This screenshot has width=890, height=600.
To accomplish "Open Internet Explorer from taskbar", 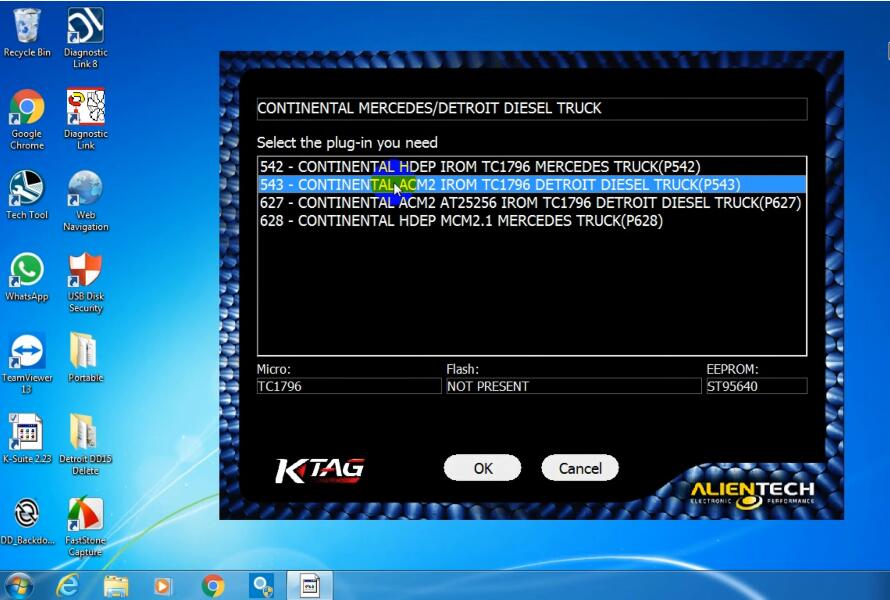I will 68,586.
